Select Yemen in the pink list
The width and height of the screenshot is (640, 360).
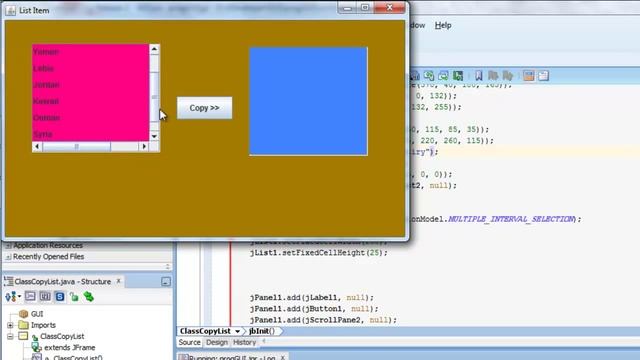(x=90, y=52)
